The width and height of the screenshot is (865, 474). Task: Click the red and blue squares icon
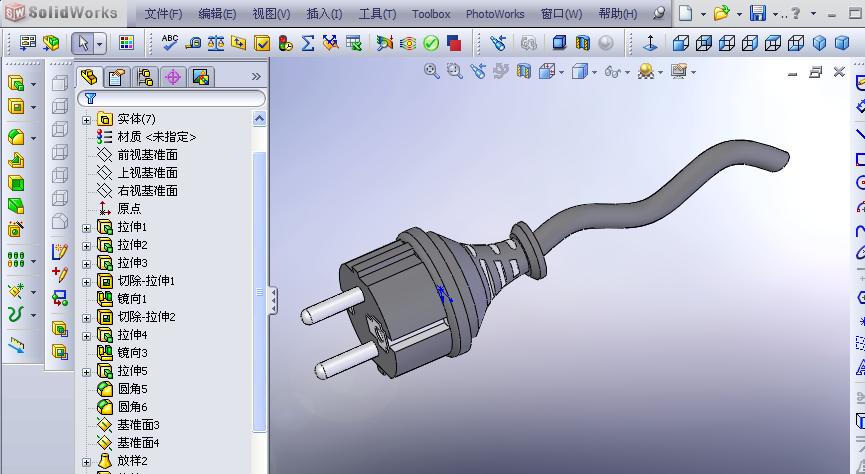click(453, 43)
